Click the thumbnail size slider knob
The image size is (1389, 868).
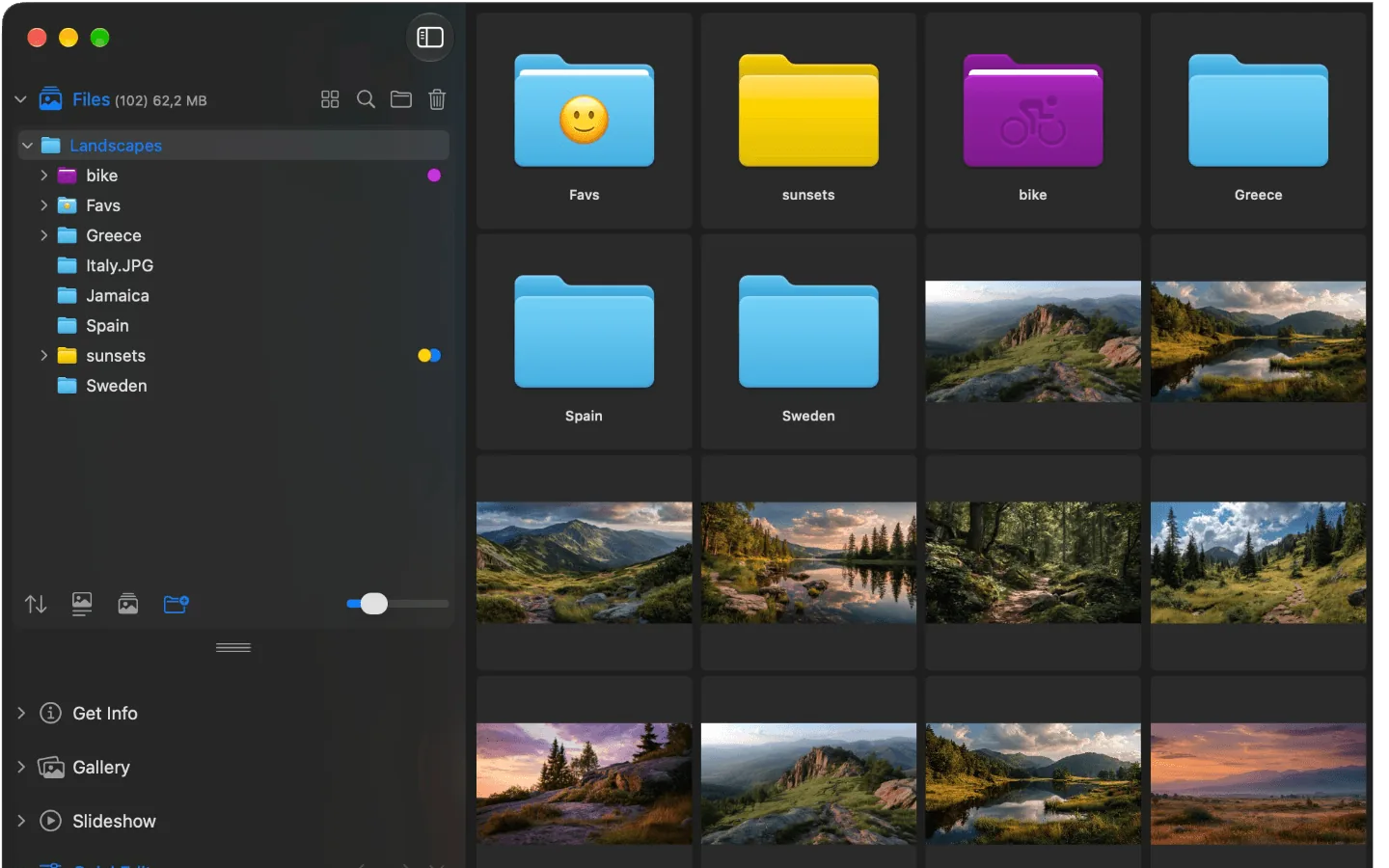(373, 604)
